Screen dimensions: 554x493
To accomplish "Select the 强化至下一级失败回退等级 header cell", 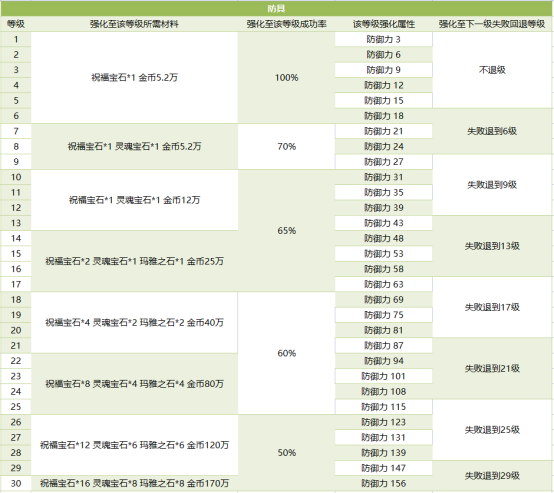I will point(492,24).
